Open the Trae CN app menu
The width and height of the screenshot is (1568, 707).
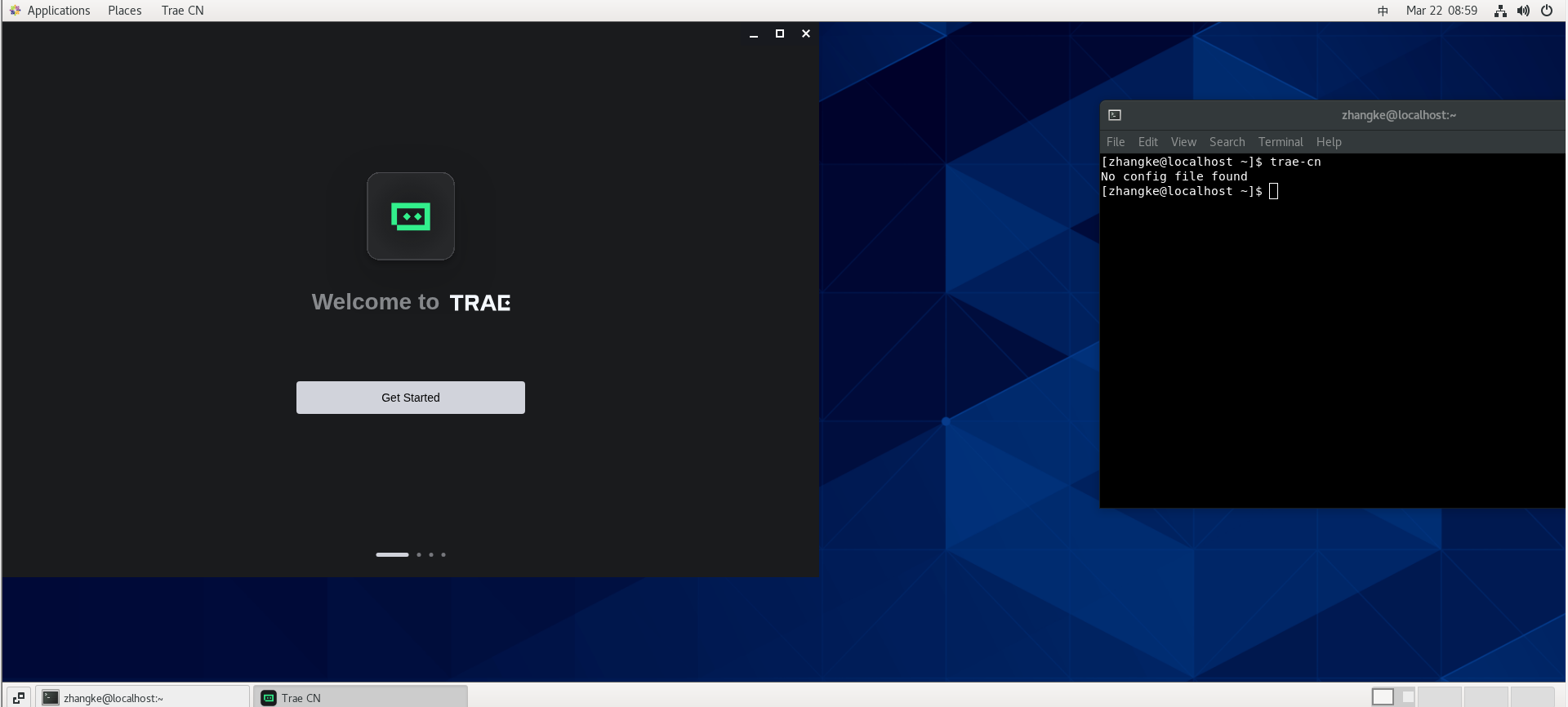[182, 11]
